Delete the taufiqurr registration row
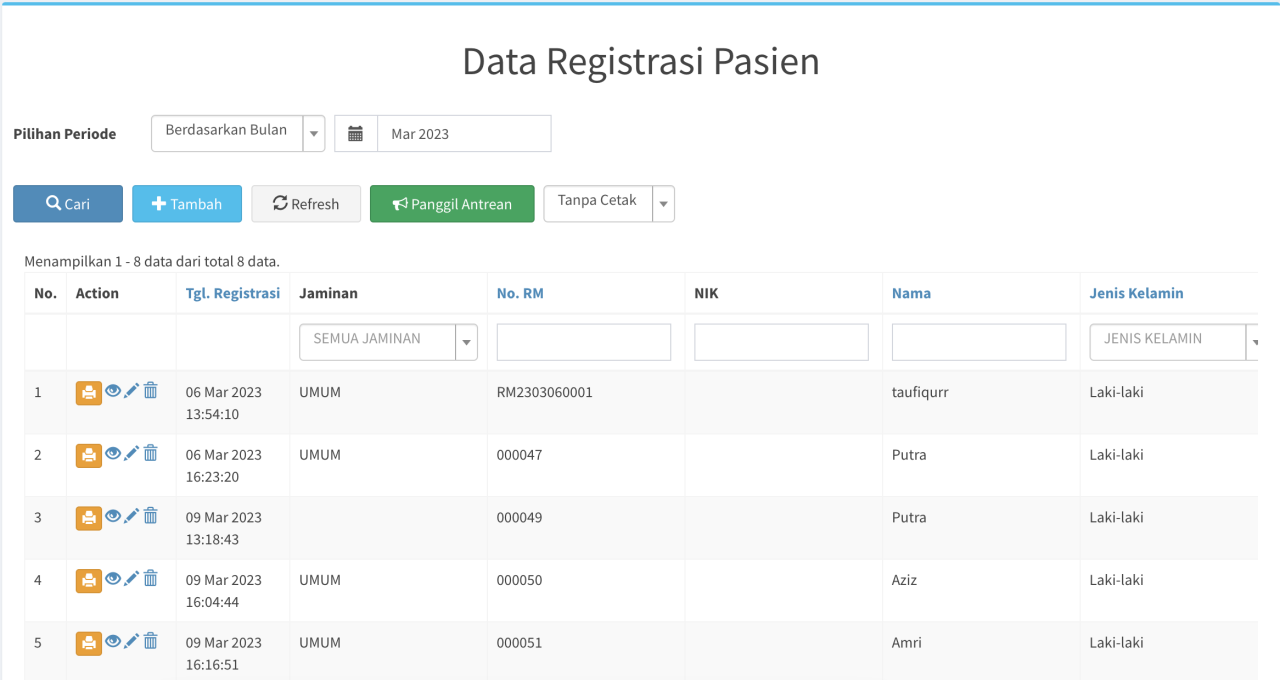The image size is (1280, 680). [150, 391]
